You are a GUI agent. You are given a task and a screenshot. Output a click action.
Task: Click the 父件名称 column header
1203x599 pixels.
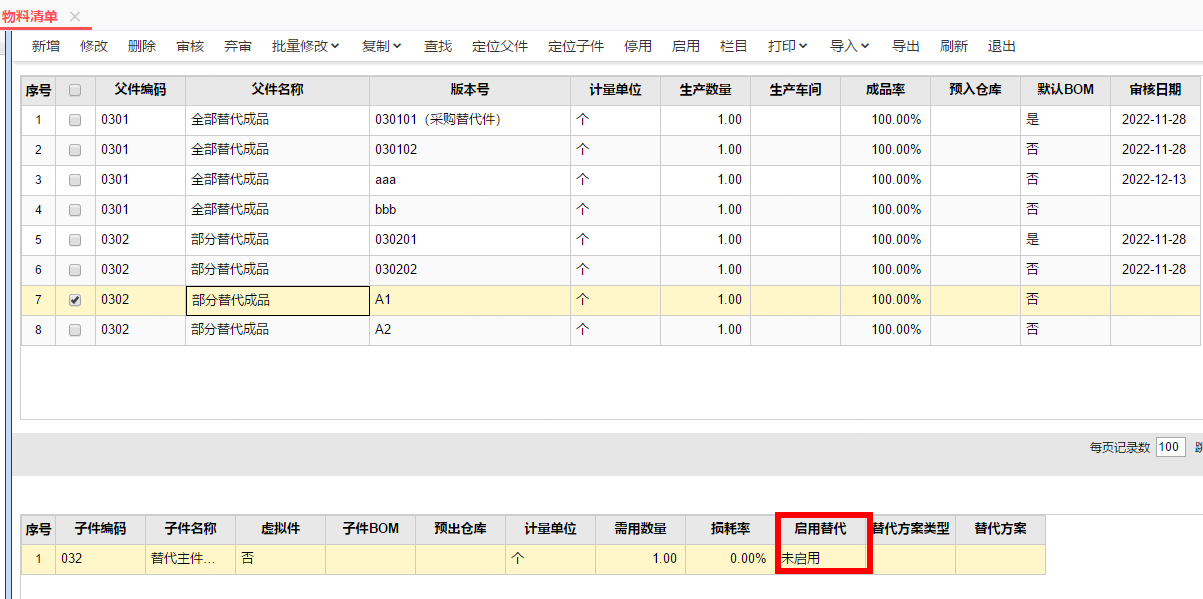[x=277, y=90]
